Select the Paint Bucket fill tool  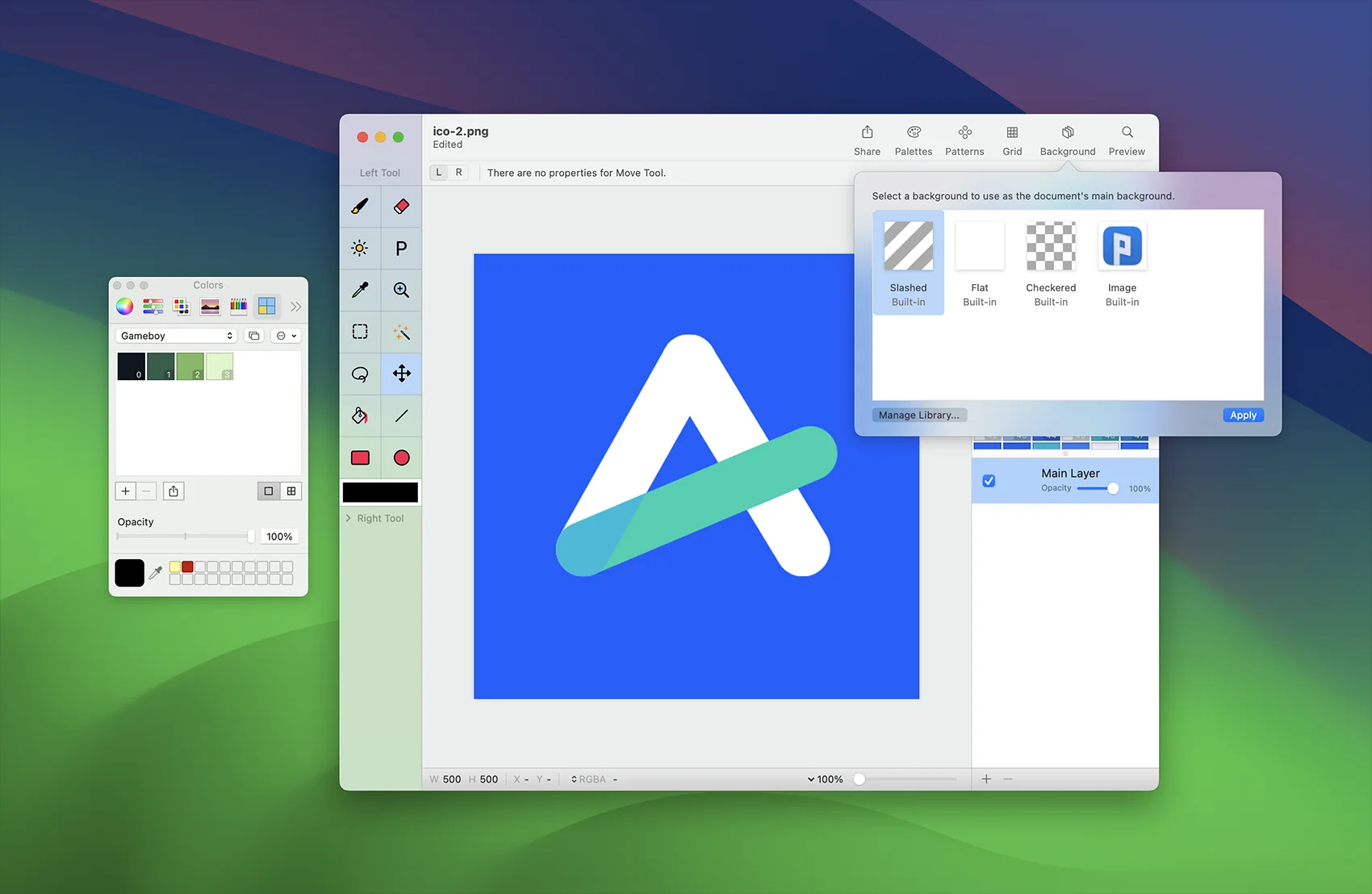(x=360, y=416)
